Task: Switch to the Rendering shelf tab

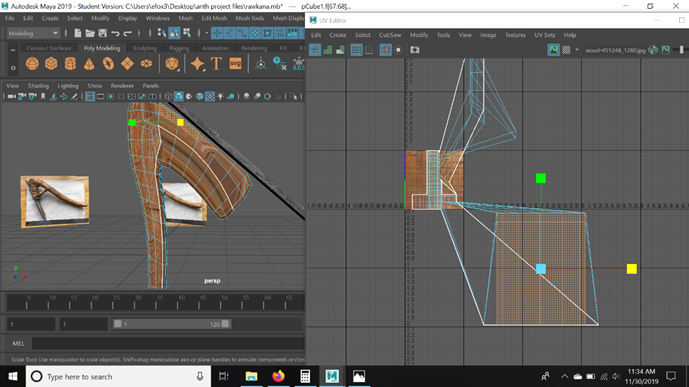Action: (x=254, y=48)
